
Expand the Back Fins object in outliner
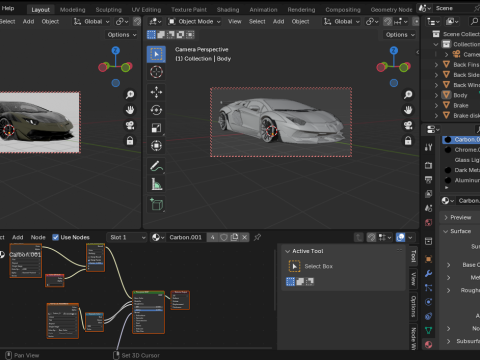point(436,65)
